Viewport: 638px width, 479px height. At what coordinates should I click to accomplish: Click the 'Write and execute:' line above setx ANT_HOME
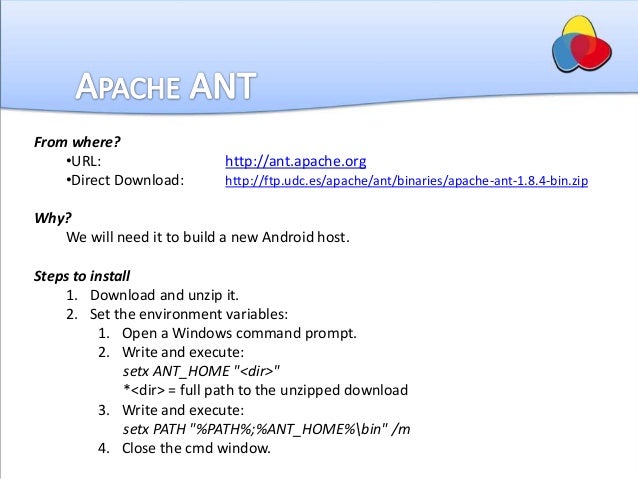[x=183, y=352]
